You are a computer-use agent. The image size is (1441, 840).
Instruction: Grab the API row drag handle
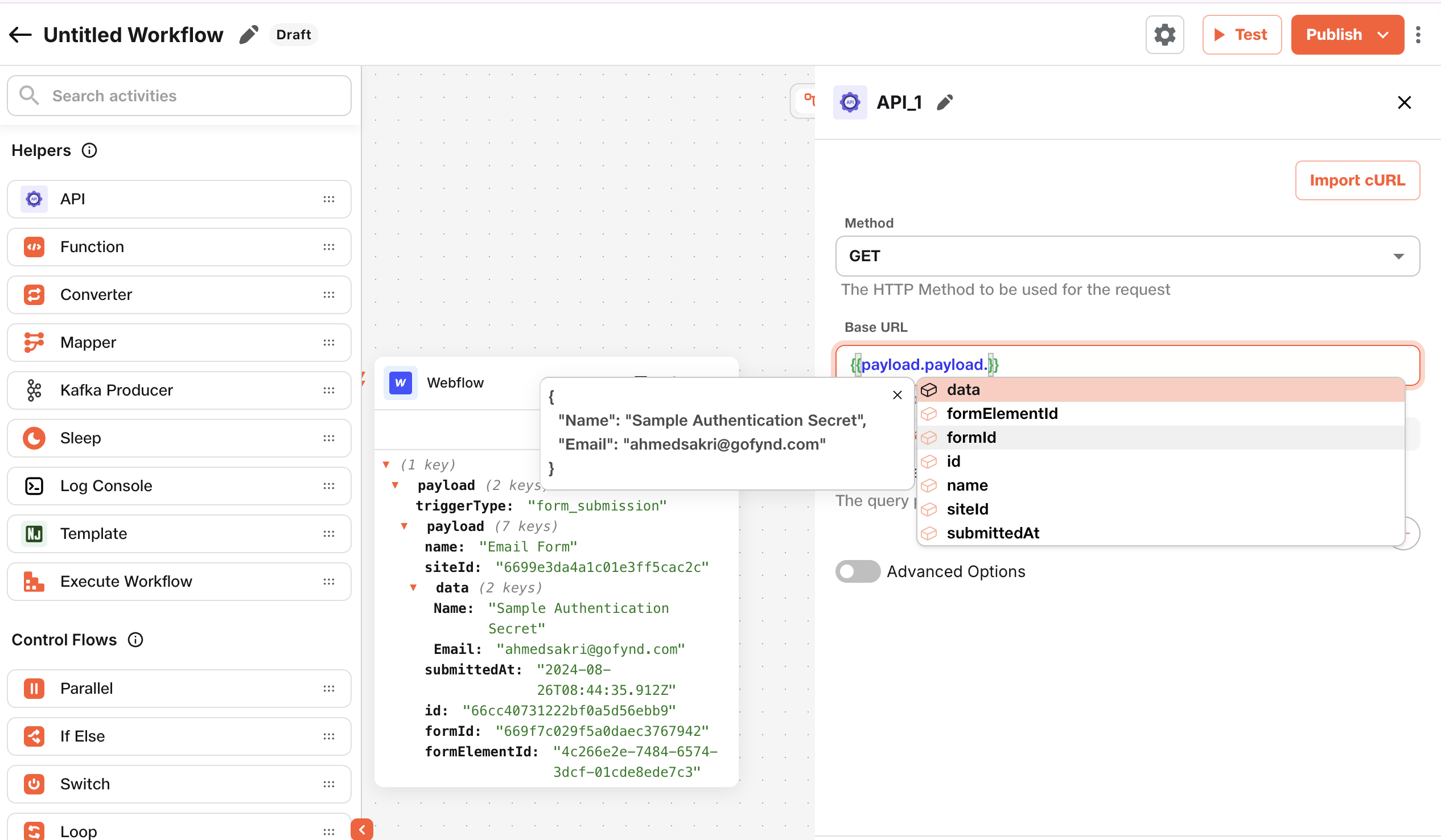(329, 199)
